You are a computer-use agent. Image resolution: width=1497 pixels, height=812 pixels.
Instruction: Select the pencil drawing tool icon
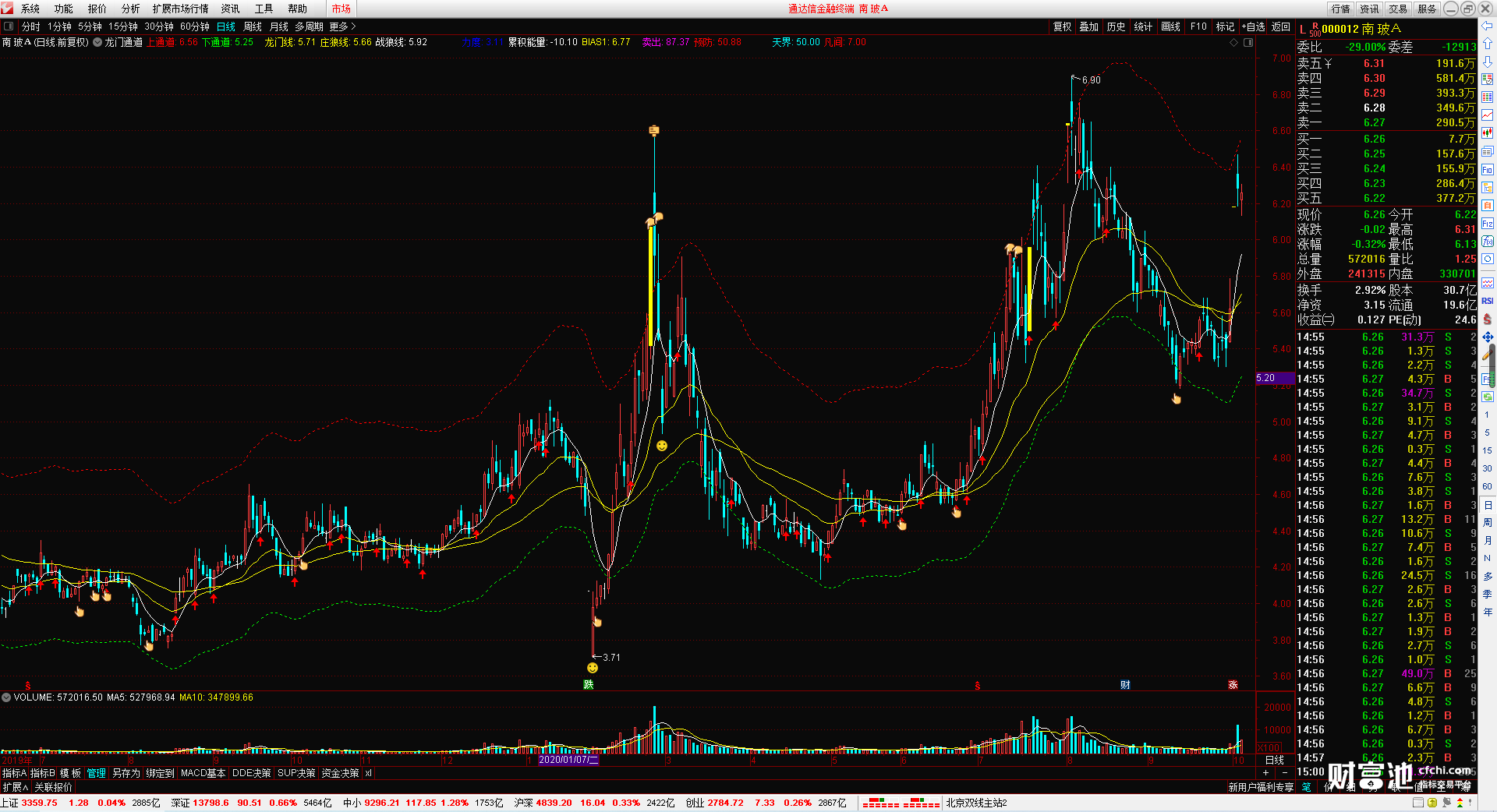(x=1488, y=355)
